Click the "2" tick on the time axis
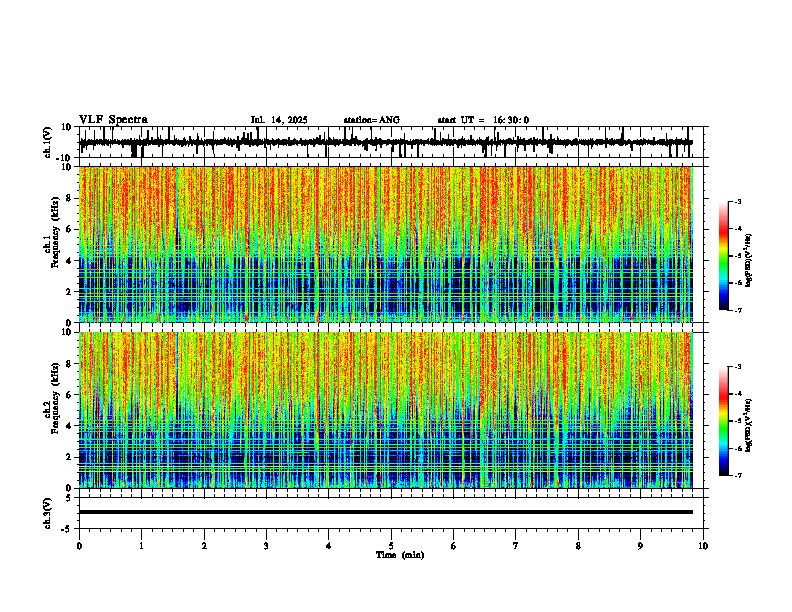Image resolution: width=792 pixels, height=612 pixels. [x=204, y=546]
